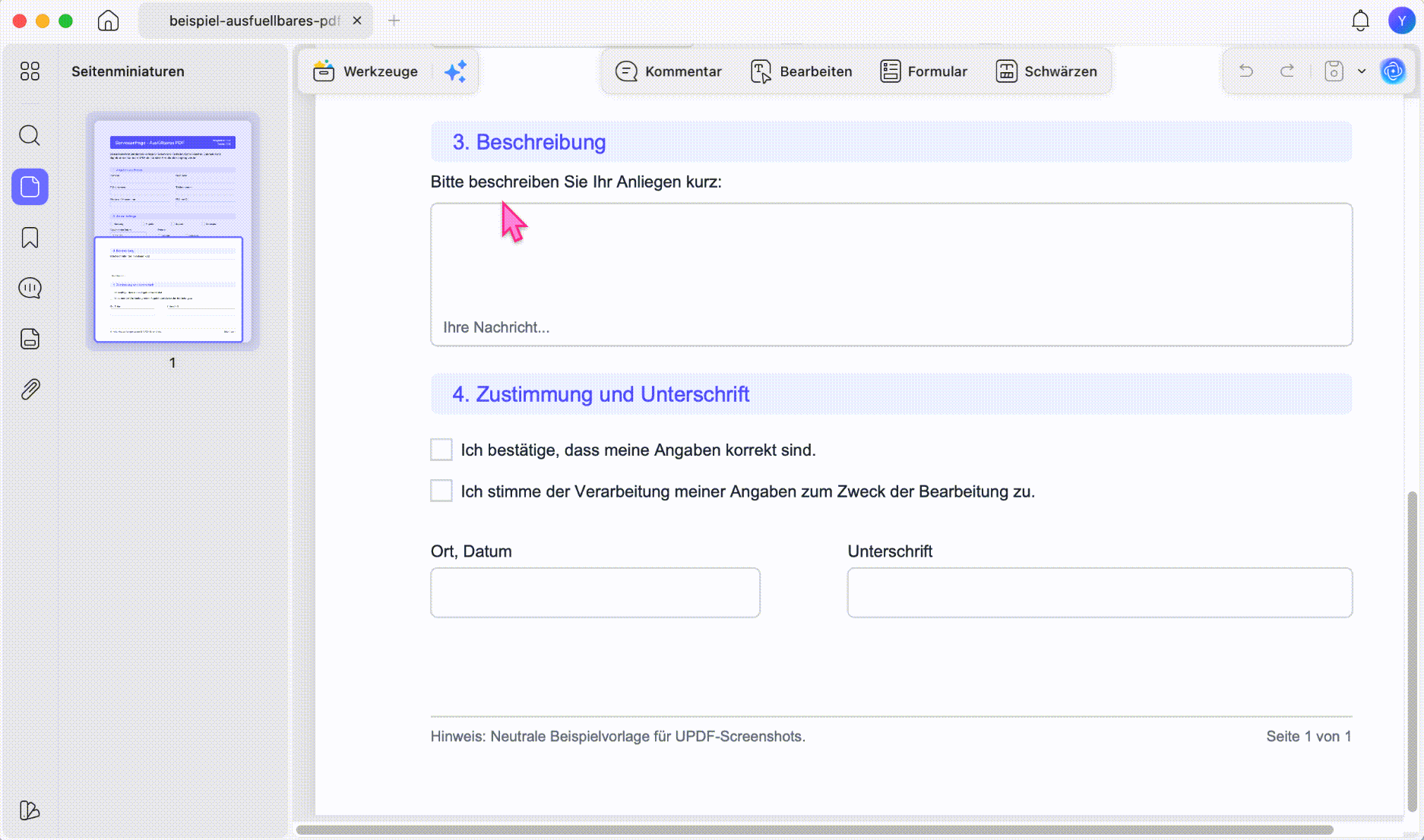The width and height of the screenshot is (1424, 840).
Task: Open the Werkzeuge tools menu
Action: click(x=365, y=71)
